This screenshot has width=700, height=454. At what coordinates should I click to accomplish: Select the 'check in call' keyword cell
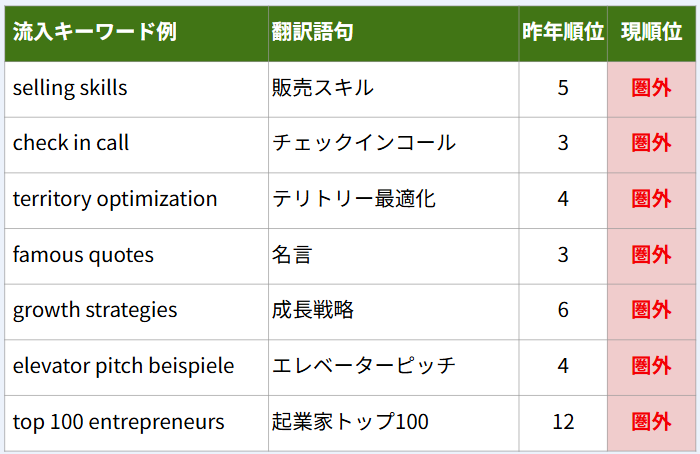pyautogui.click(x=71, y=143)
